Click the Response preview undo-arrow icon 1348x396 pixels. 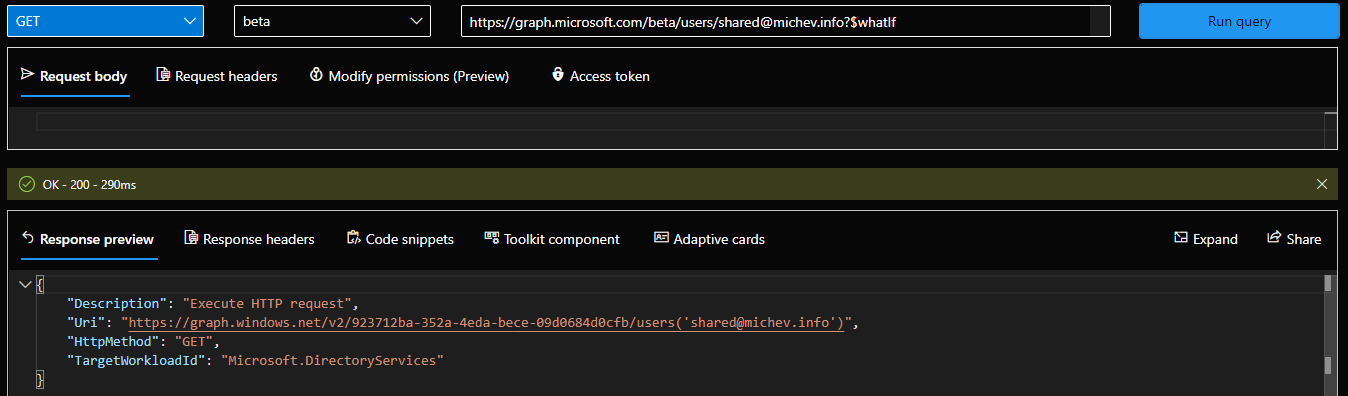tap(28, 238)
